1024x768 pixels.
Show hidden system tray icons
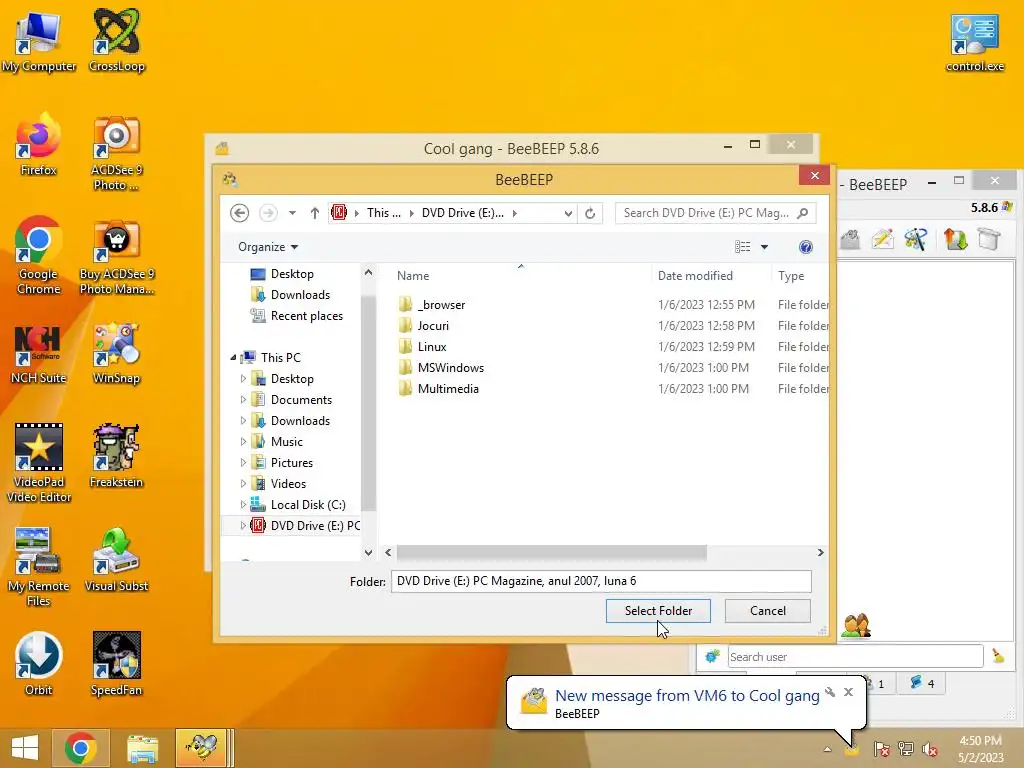(x=827, y=749)
